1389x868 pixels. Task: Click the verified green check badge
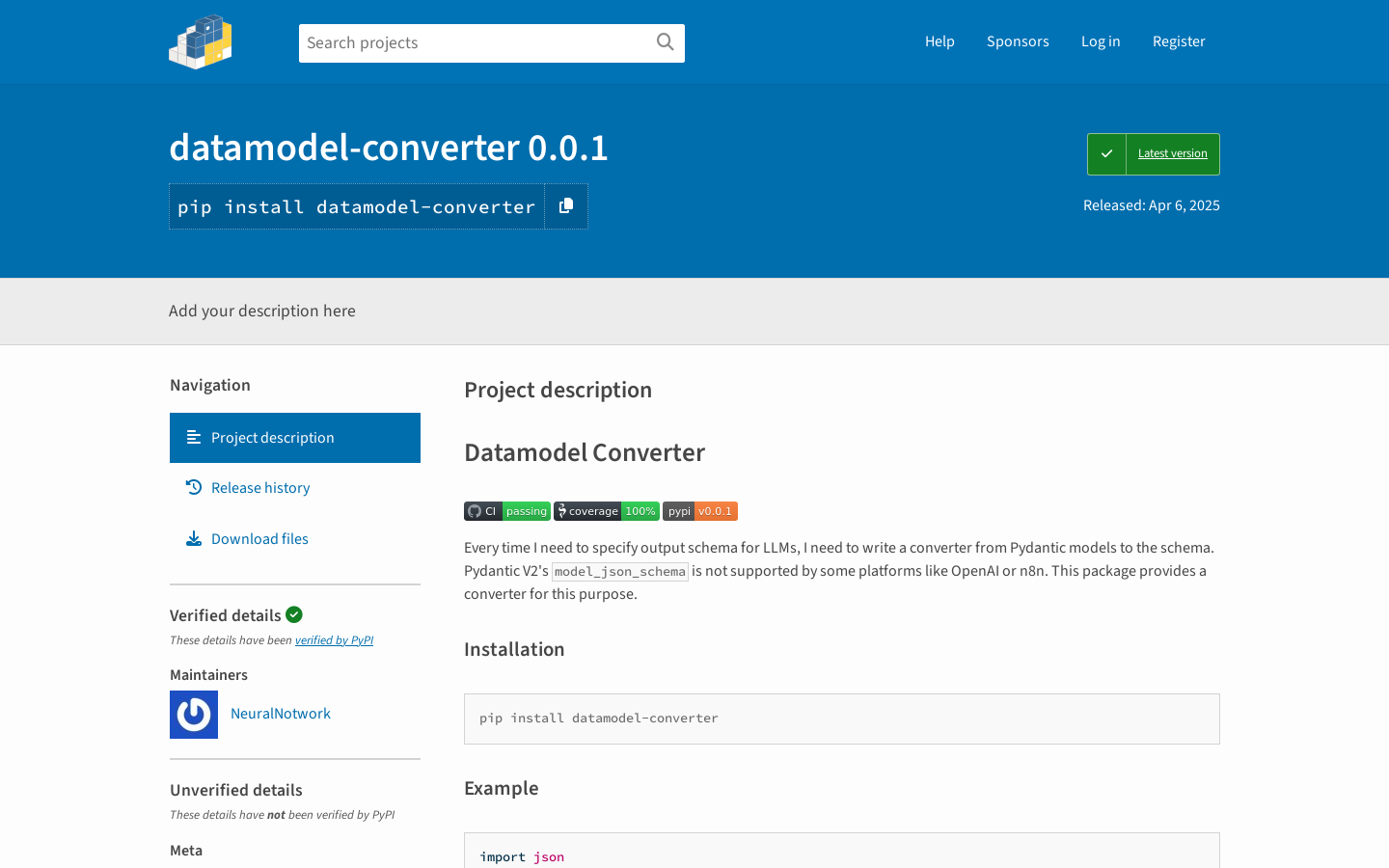294,614
